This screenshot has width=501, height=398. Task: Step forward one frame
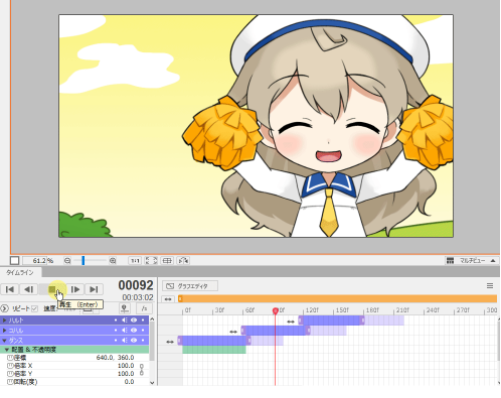pyautogui.click(x=75, y=289)
